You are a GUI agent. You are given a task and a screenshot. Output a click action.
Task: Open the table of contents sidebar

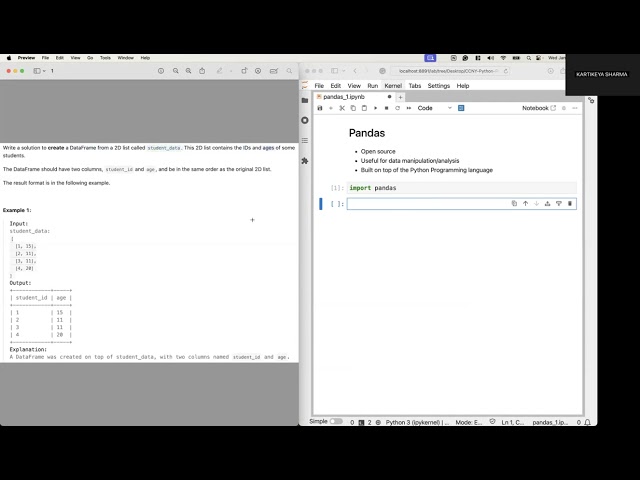click(x=305, y=140)
